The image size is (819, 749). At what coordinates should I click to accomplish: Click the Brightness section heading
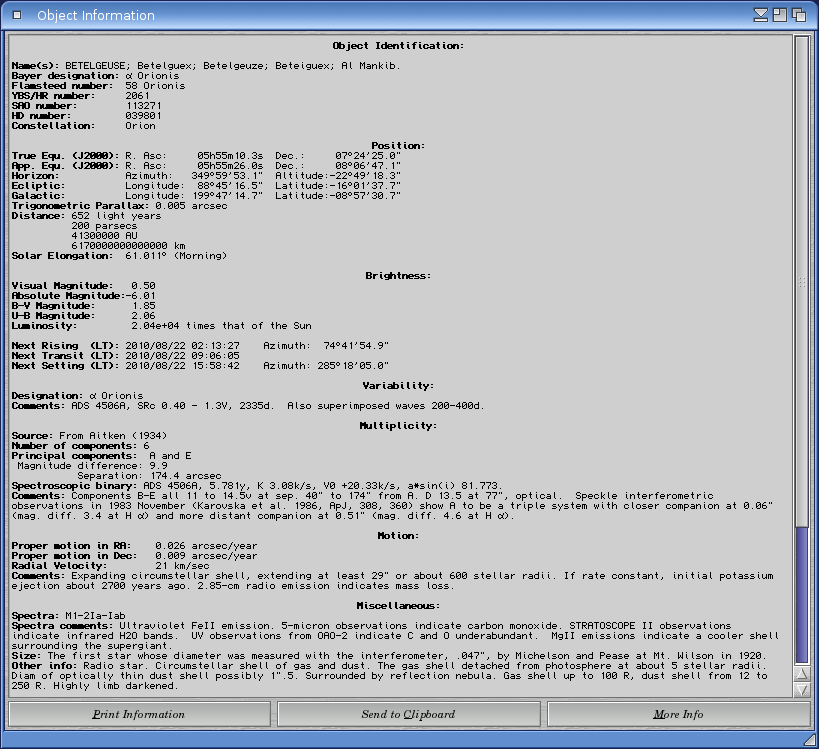pyautogui.click(x=397, y=275)
